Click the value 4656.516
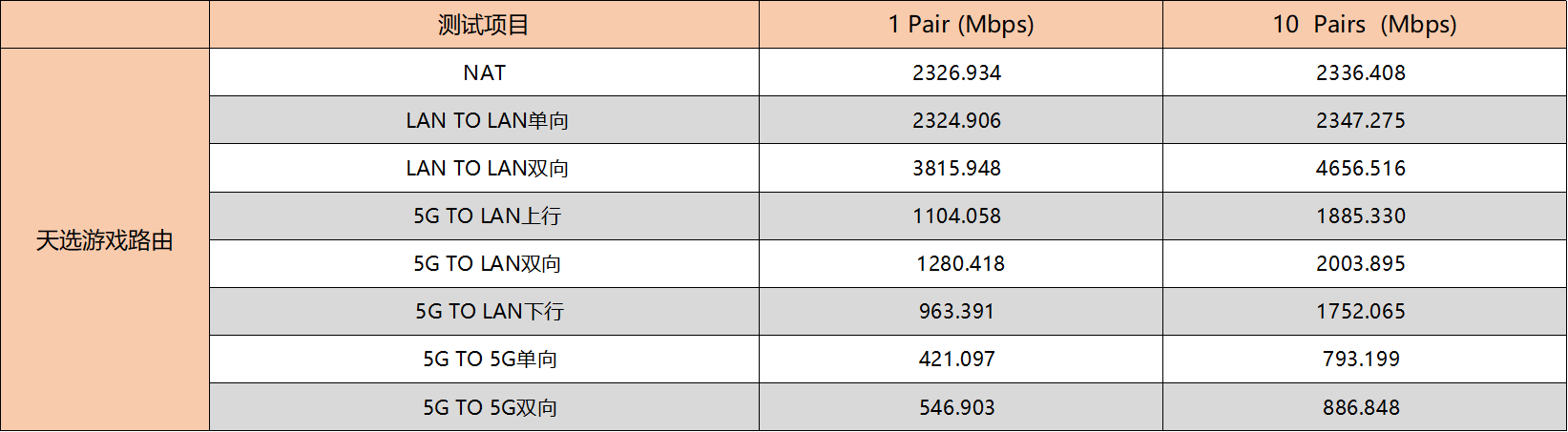 point(1361,168)
